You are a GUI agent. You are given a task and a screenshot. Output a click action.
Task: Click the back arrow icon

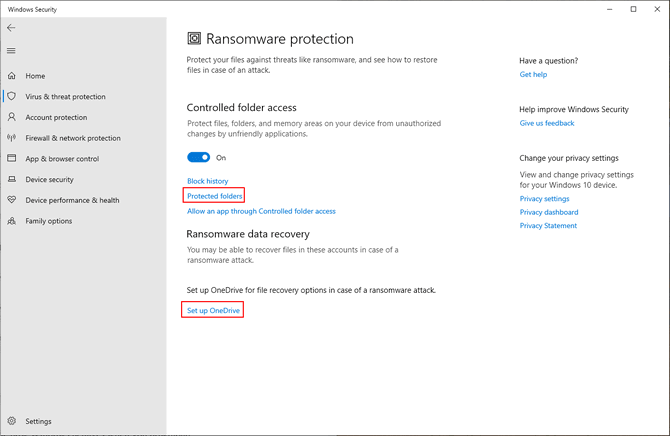pyautogui.click(x=11, y=28)
